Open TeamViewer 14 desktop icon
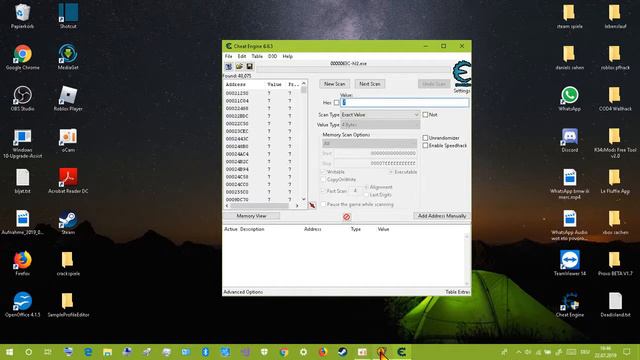This screenshot has width=640, height=360. pyautogui.click(x=569, y=264)
